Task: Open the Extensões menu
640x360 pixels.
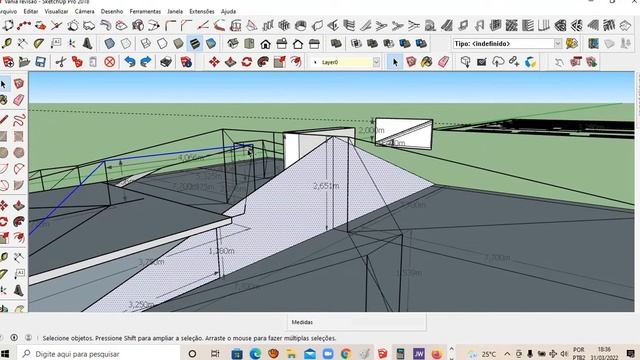Action: 202,11
